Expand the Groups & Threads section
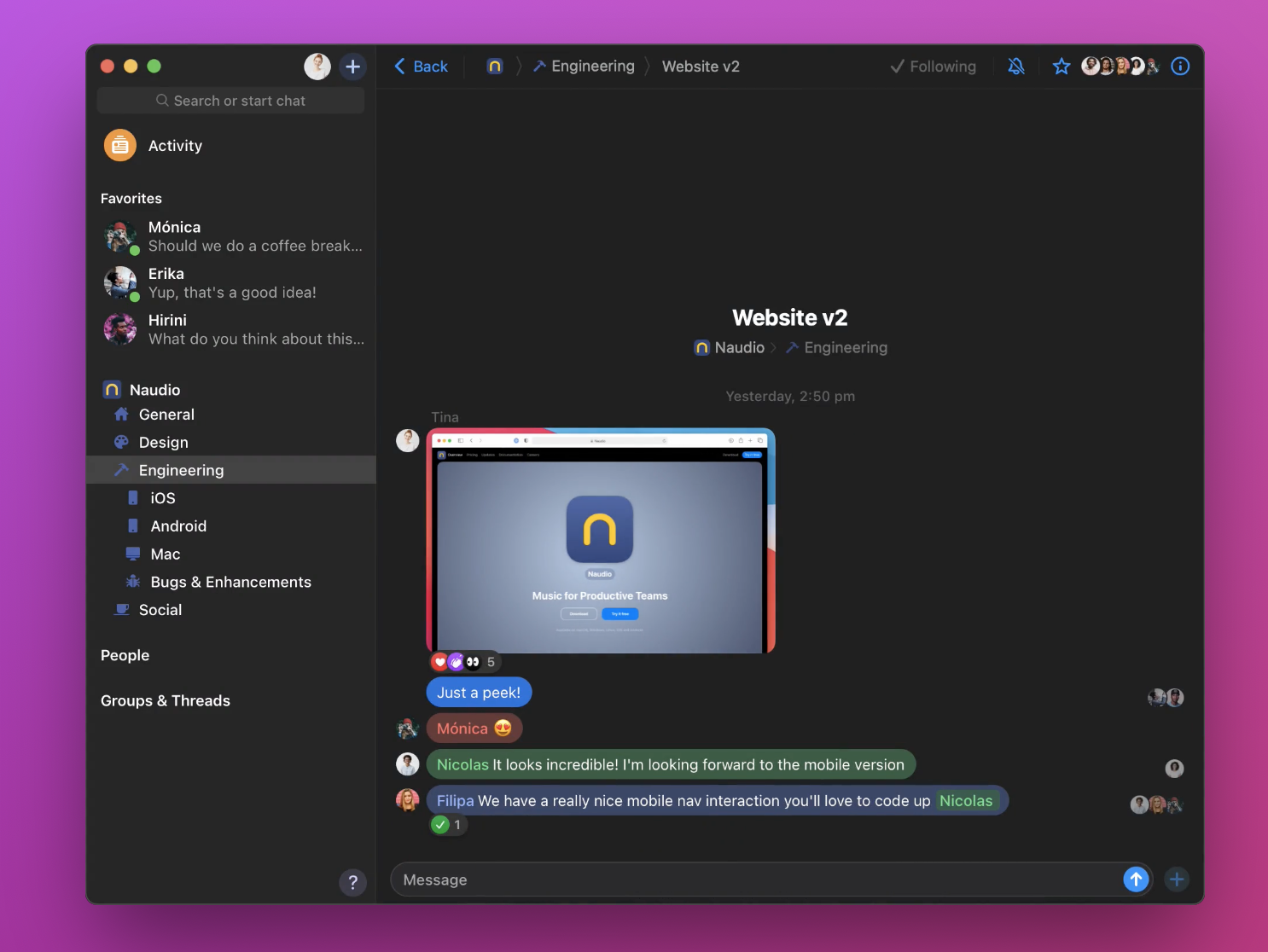 pyautogui.click(x=166, y=700)
